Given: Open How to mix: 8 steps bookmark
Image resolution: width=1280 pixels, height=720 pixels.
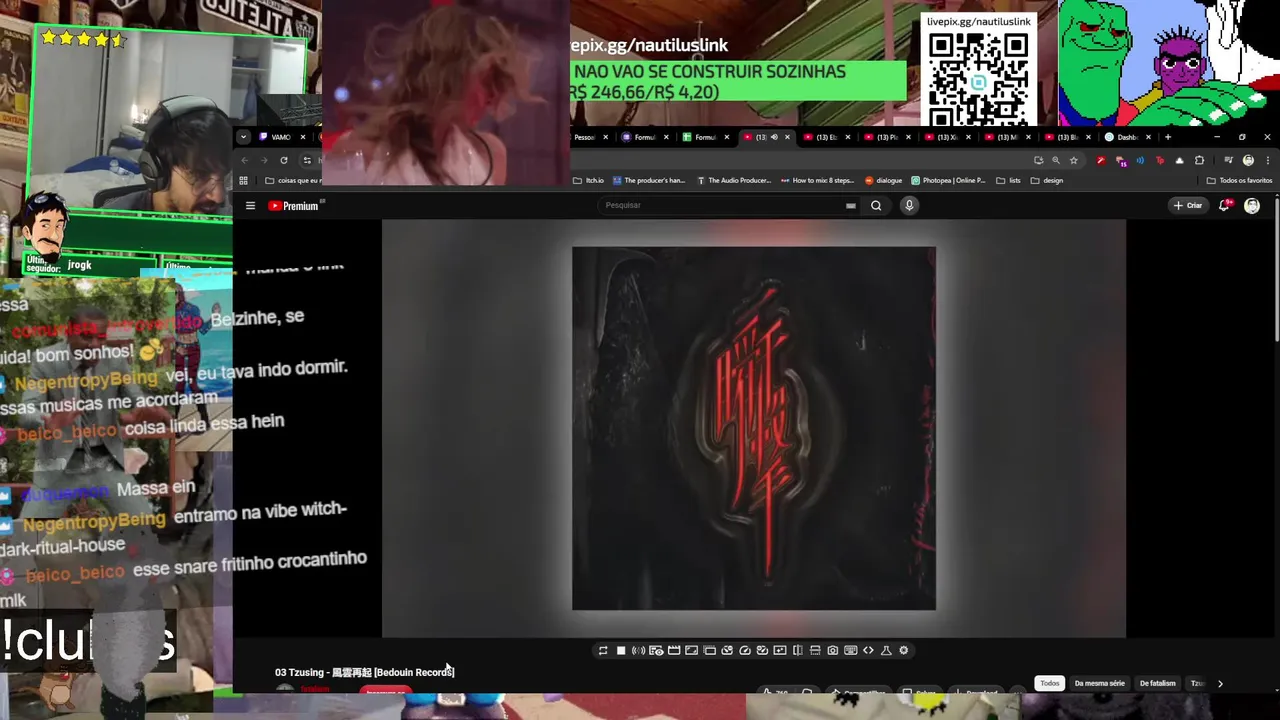Looking at the screenshot, I should [817, 181].
